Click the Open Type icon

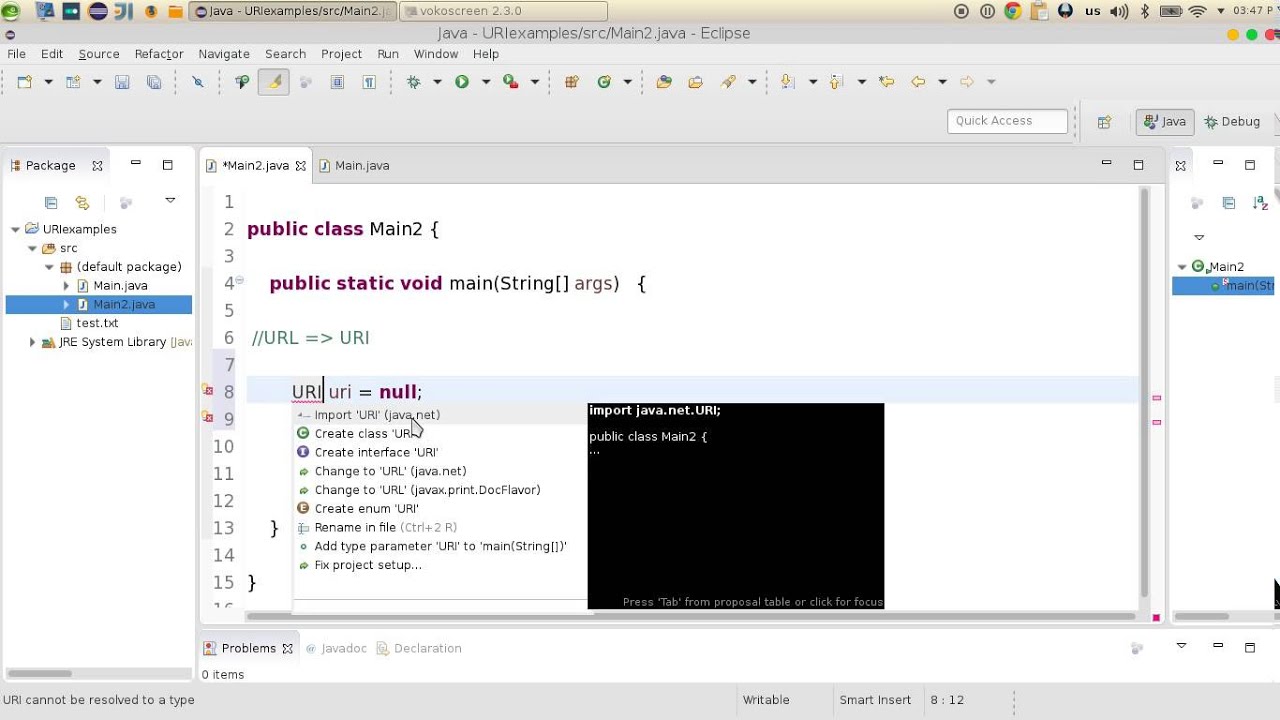[x=664, y=82]
